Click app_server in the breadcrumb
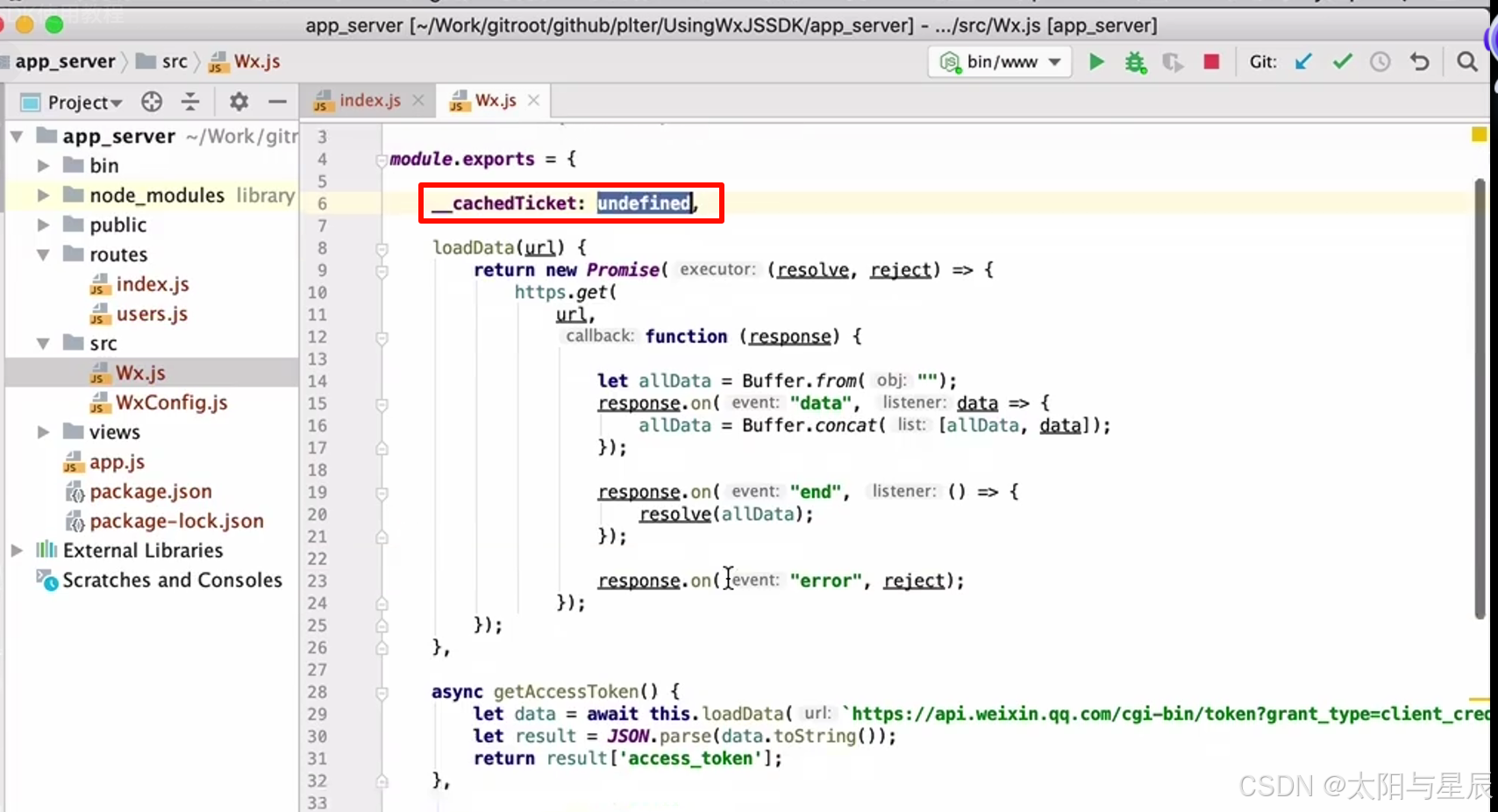 pos(65,61)
